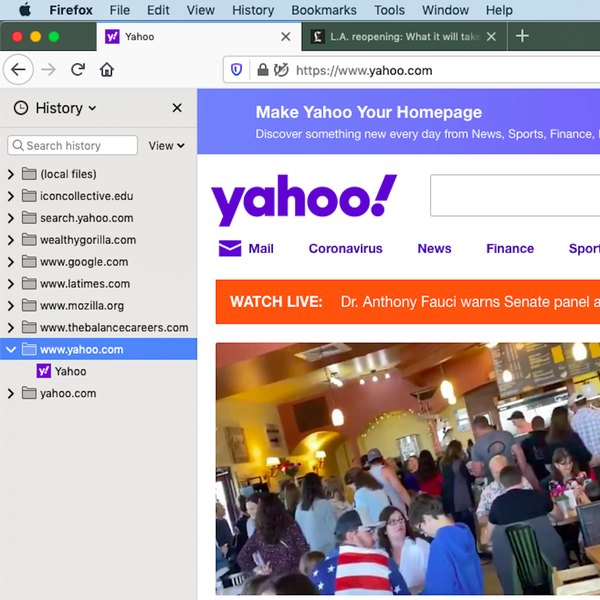Open the Edit menu
Image resolution: width=600 pixels, height=600 pixels.
point(158,10)
